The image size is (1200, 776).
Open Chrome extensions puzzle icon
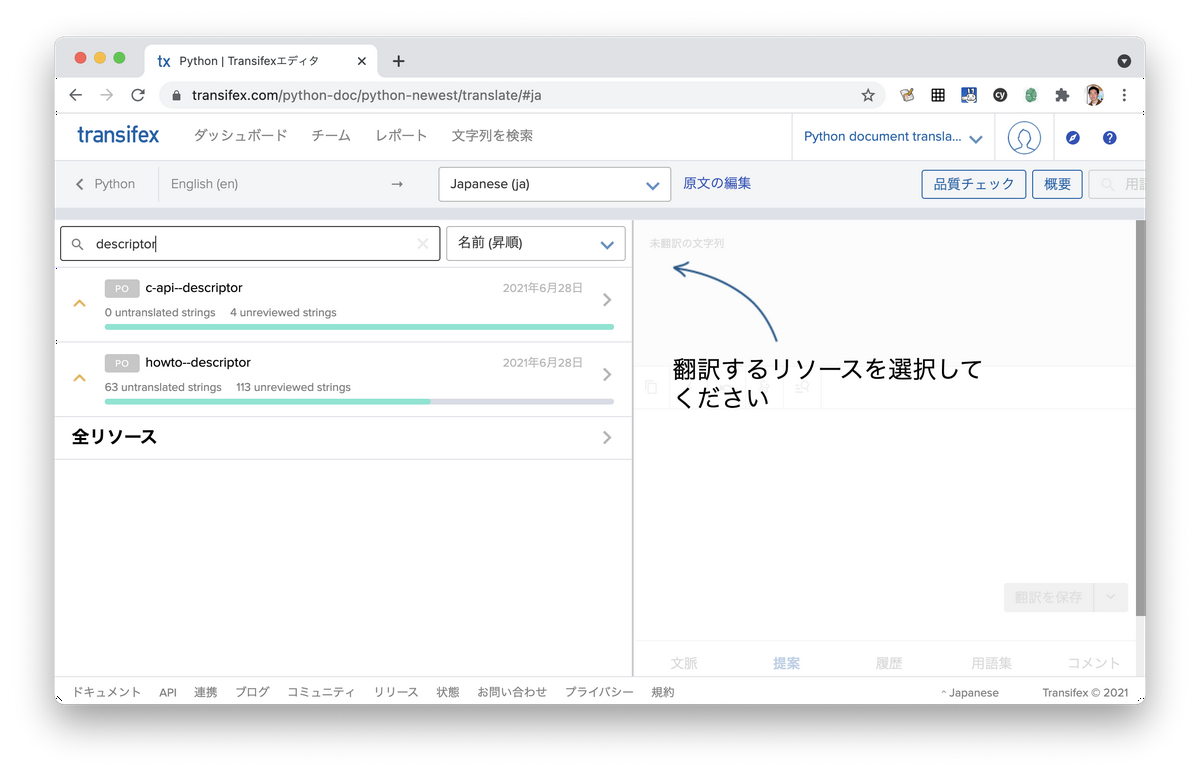pos(1062,95)
